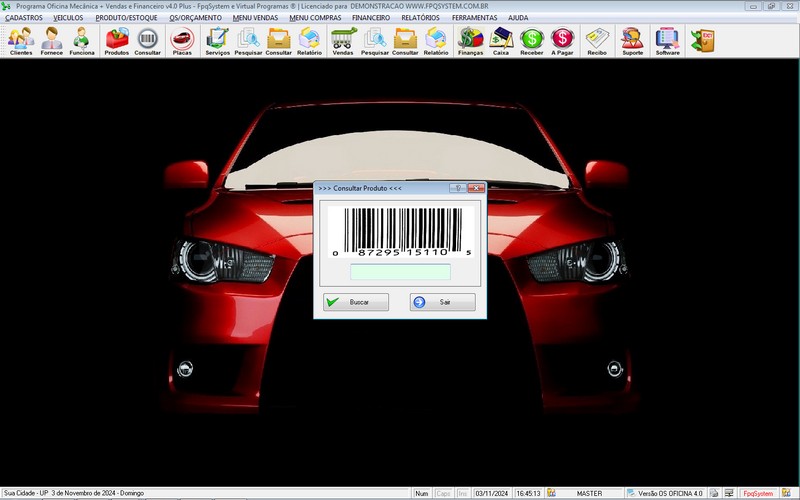Open the FINANCEIRO menu
Image resolution: width=800 pixels, height=500 pixels.
[x=370, y=18]
